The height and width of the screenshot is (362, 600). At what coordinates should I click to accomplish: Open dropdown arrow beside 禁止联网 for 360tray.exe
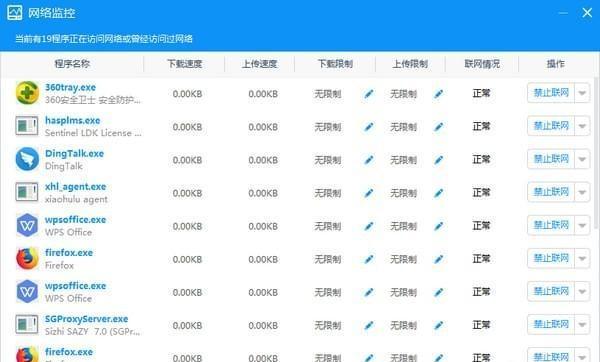point(582,93)
